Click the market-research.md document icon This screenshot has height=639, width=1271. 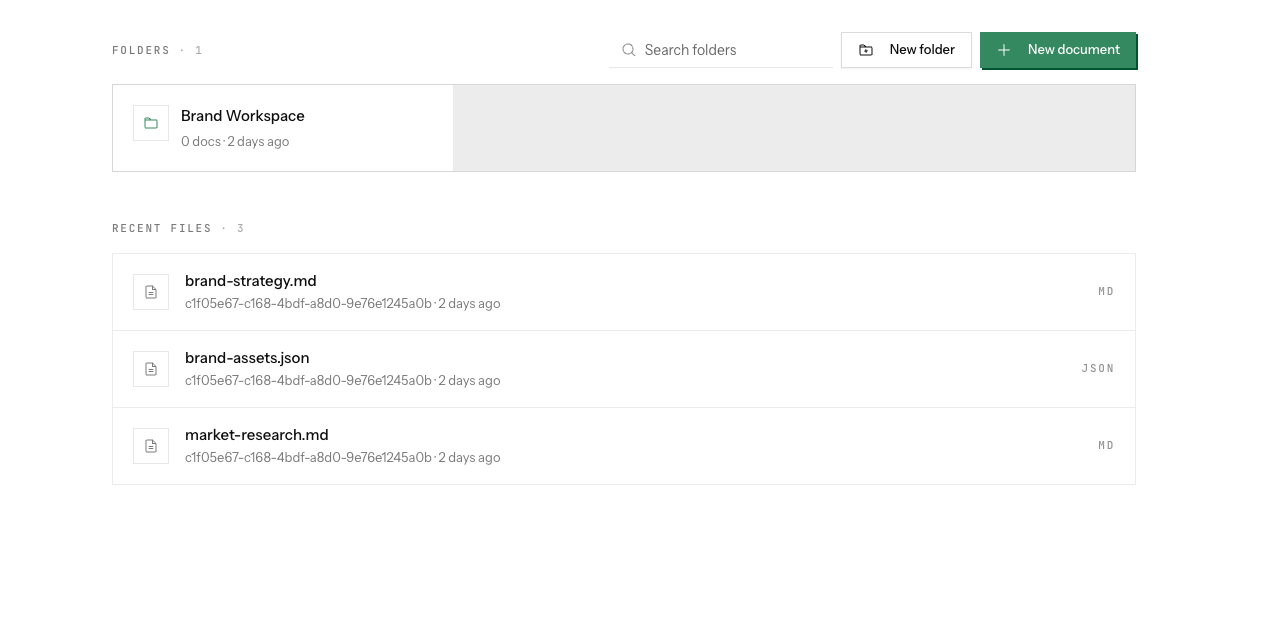[x=151, y=446]
